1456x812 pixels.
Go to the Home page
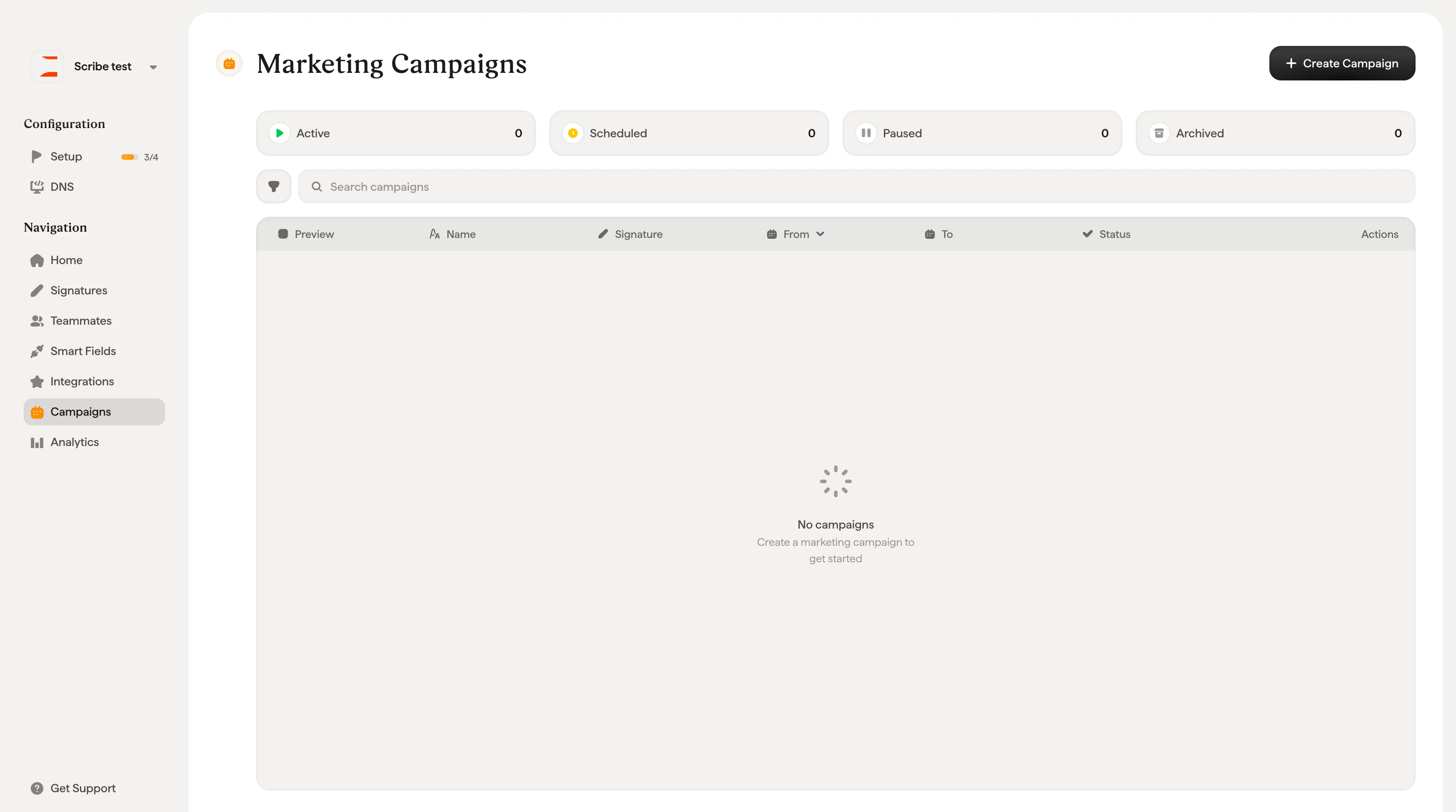[x=94, y=261]
